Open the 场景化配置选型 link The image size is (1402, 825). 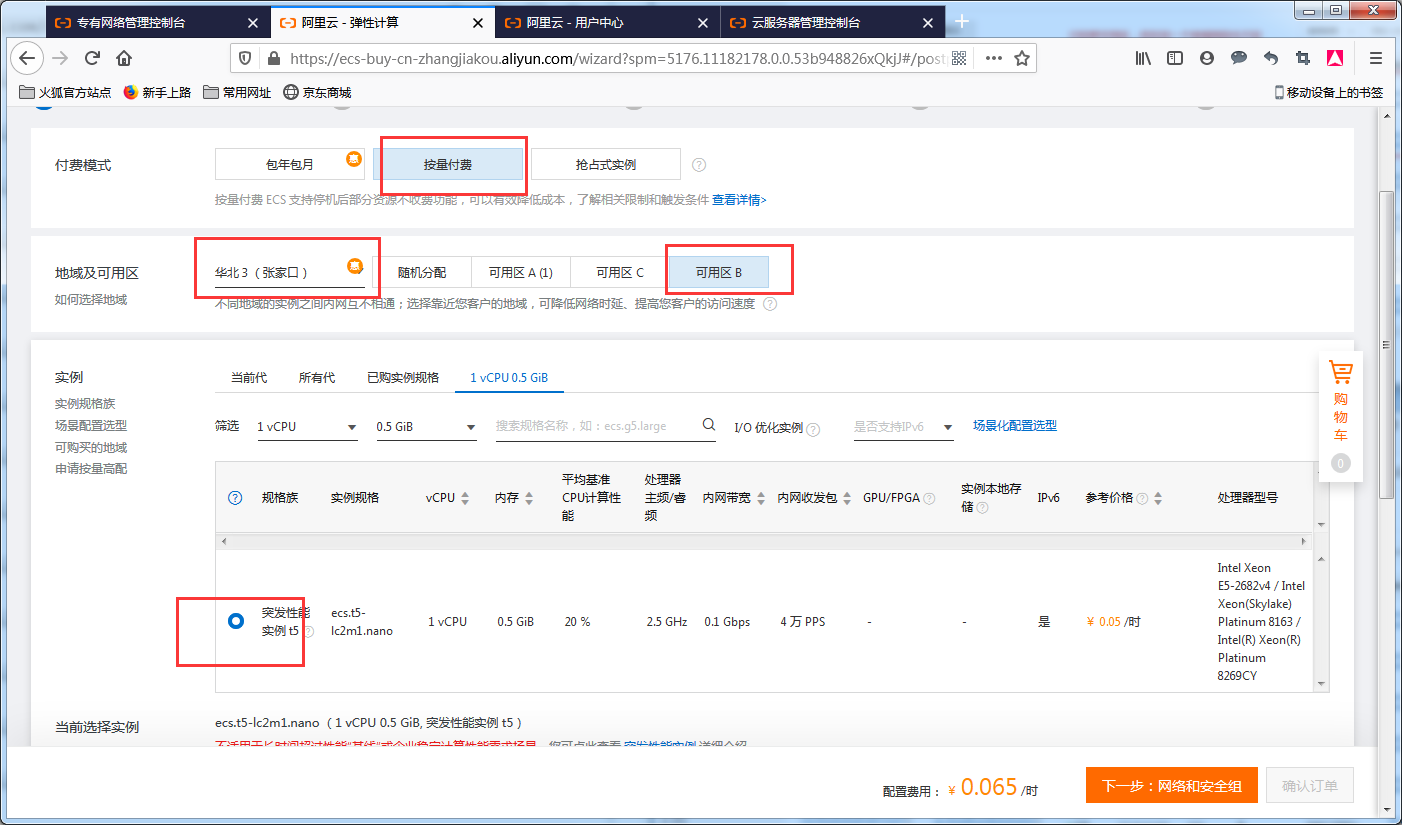click(1014, 426)
